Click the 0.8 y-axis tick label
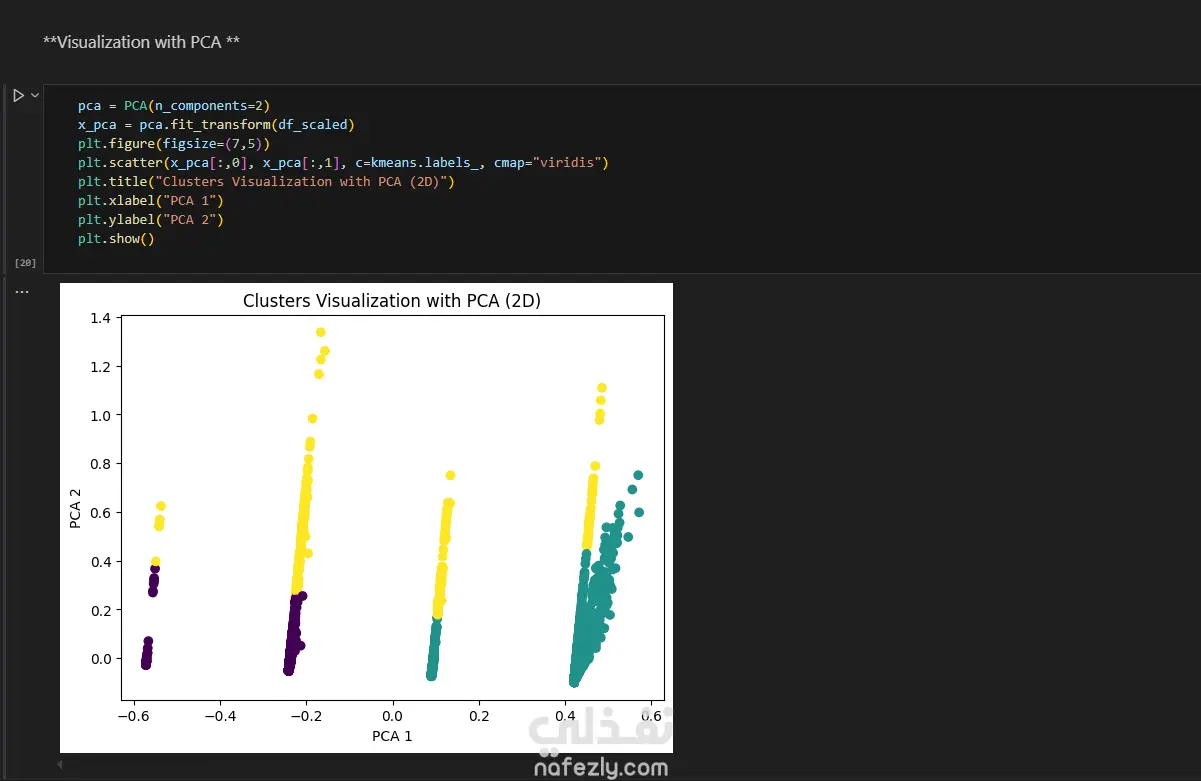1201x781 pixels. (x=103, y=464)
